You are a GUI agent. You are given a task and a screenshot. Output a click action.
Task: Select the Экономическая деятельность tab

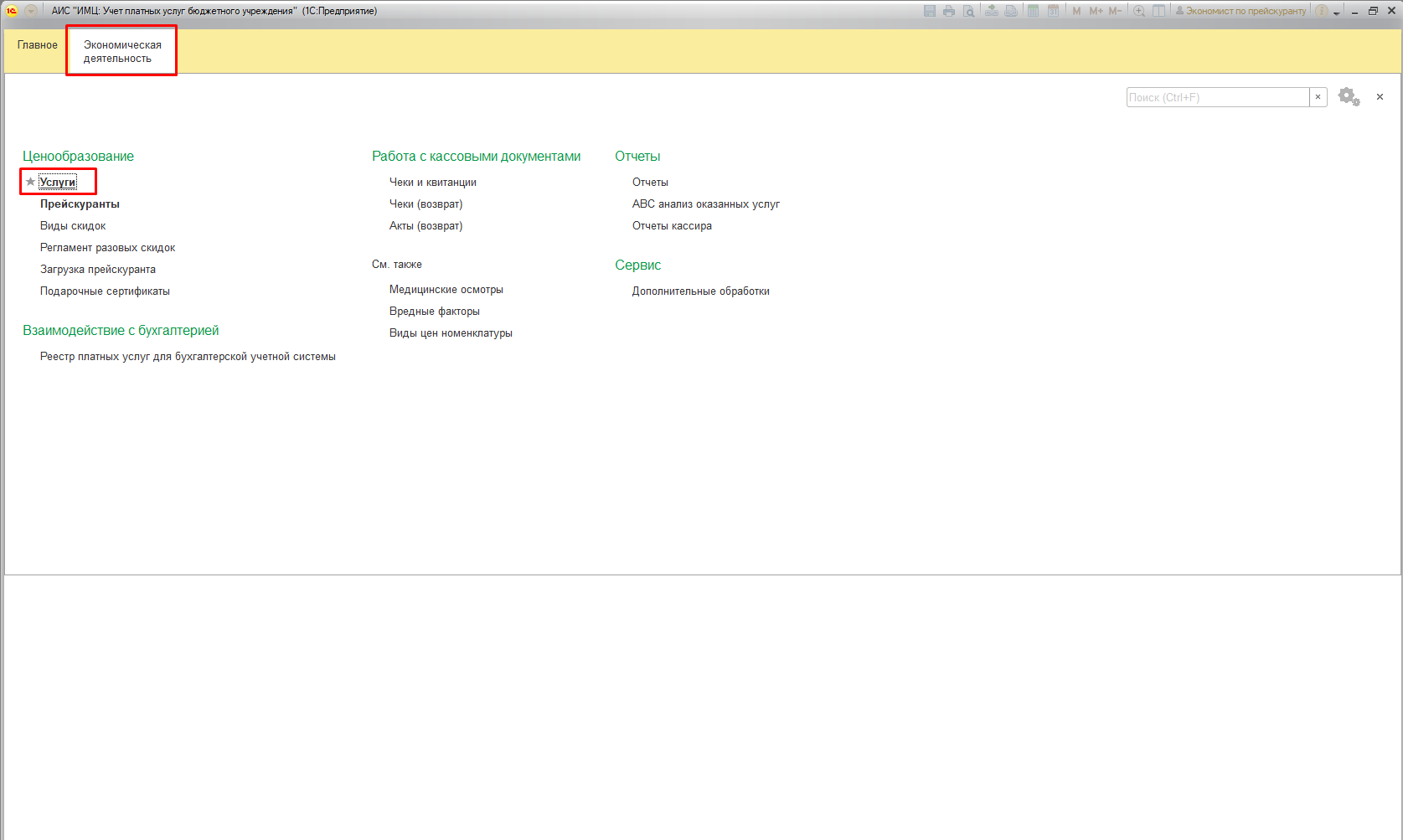coord(121,52)
